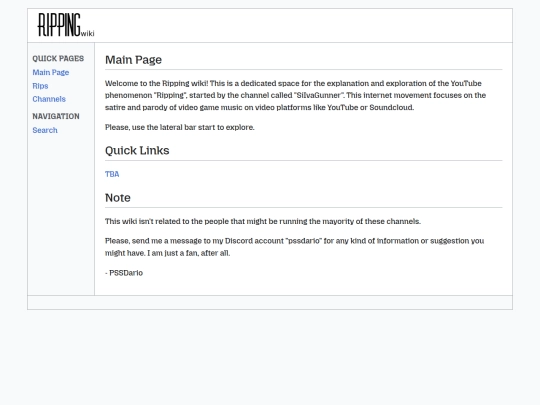Click the Discord account 'pssdario' paragraph
This screenshot has height=405, width=540.
pos(294,247)
